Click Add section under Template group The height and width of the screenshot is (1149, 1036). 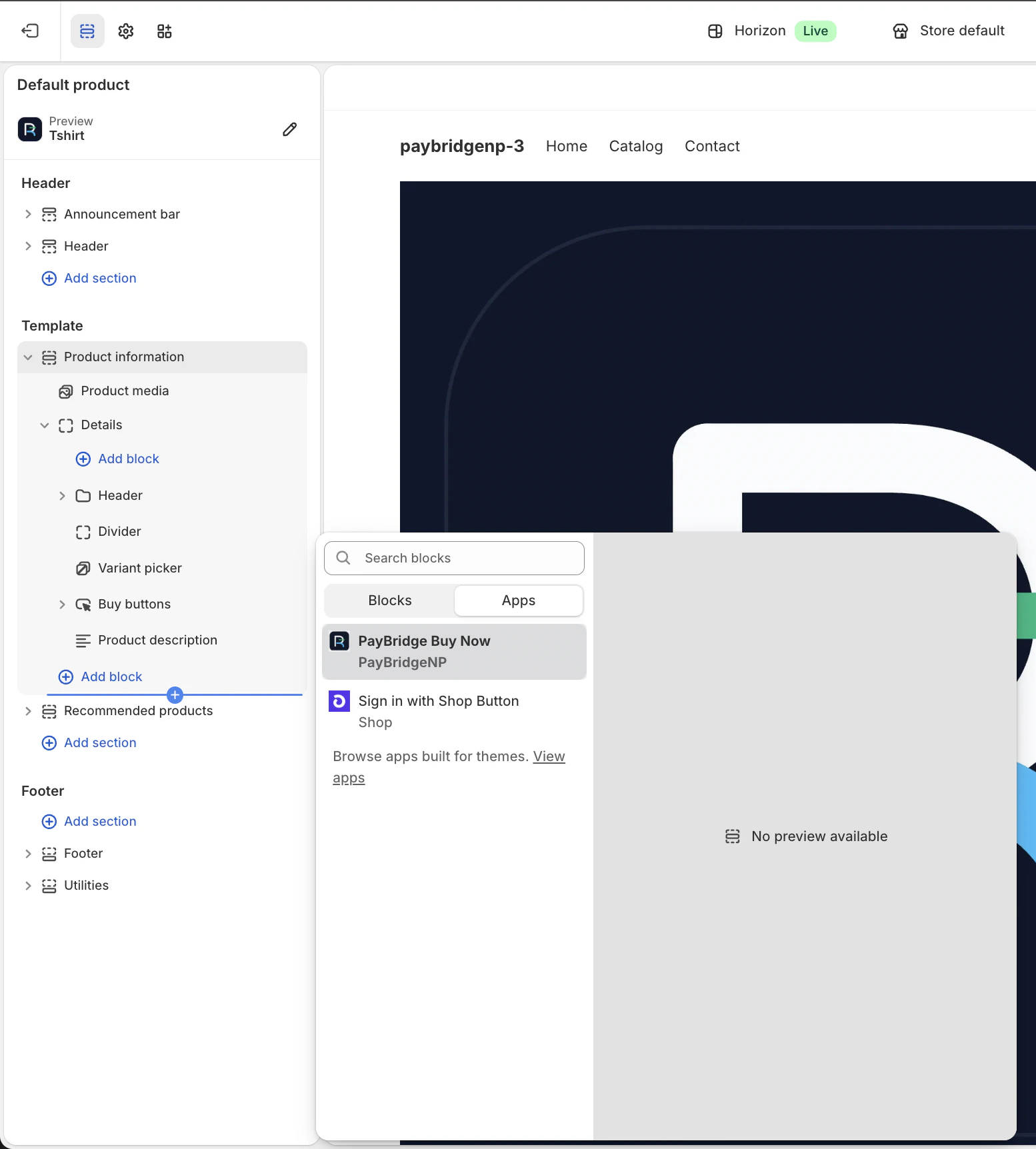[x=89, y=743]
